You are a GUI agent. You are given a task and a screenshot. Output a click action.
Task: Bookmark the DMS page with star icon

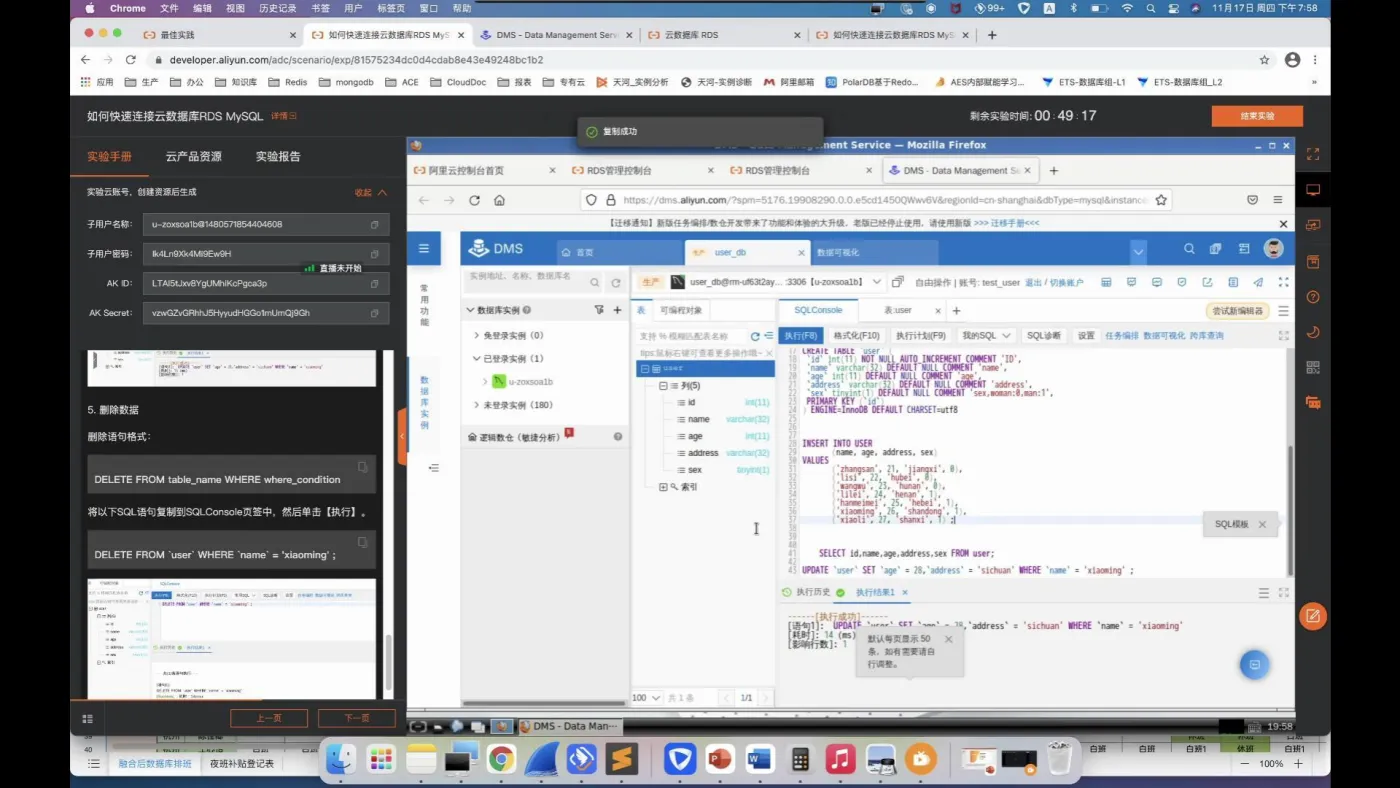[1161, 200]
